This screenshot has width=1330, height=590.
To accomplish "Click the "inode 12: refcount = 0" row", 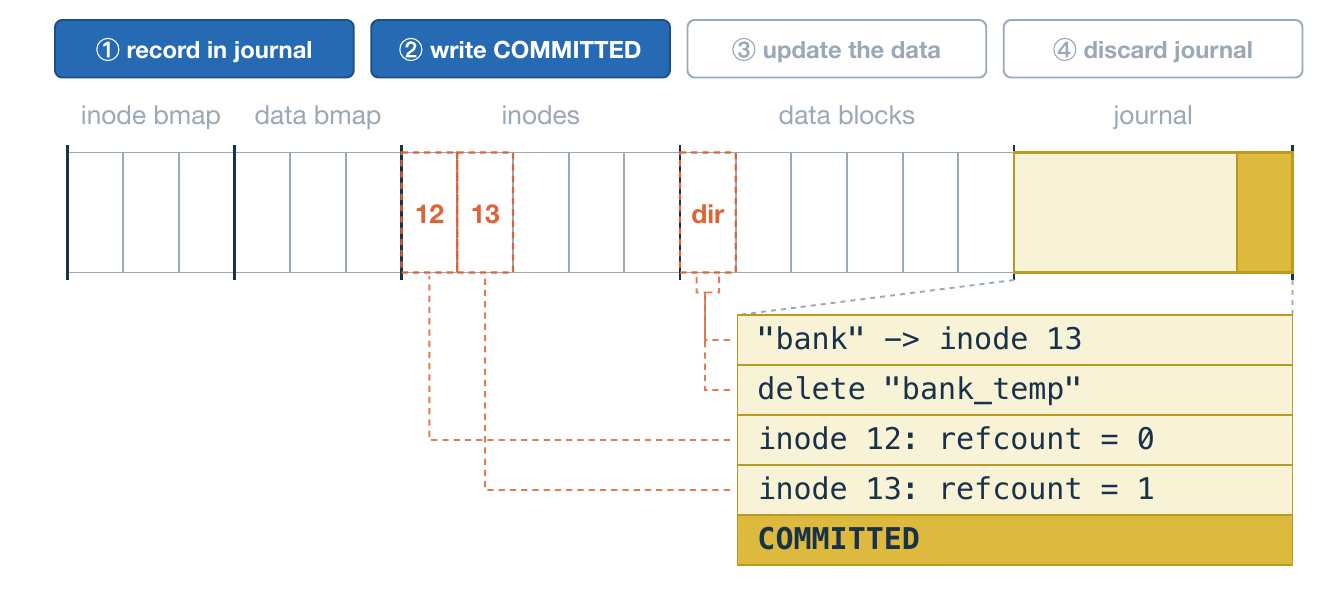I will click(1015, 440).
